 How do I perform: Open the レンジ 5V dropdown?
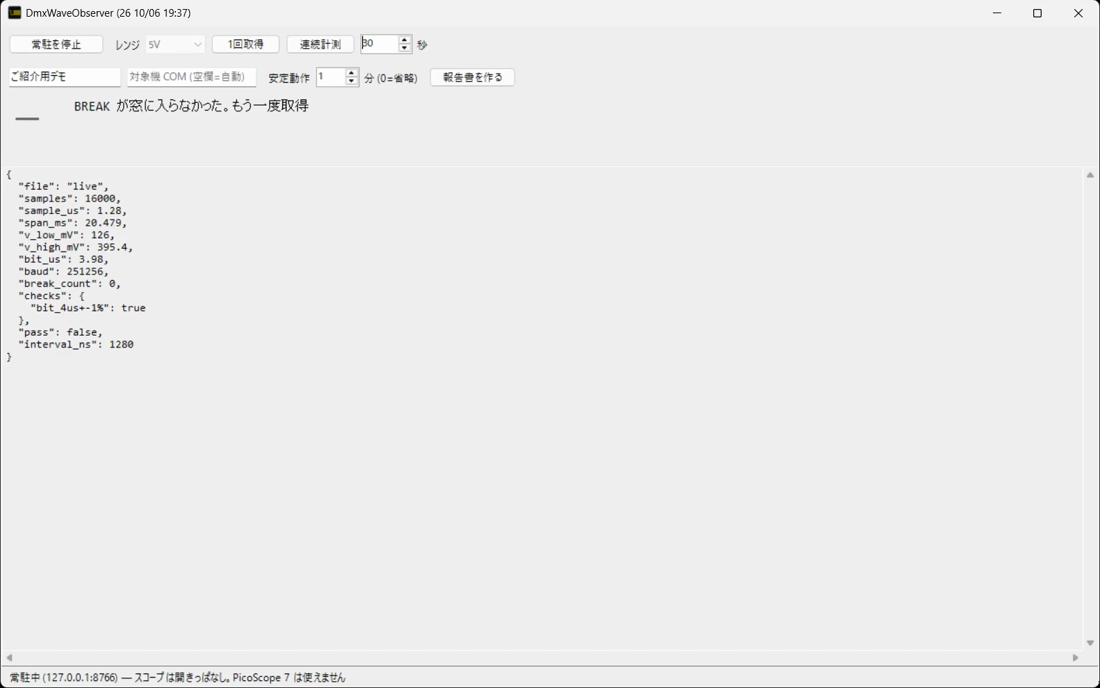tap(175, 44)
